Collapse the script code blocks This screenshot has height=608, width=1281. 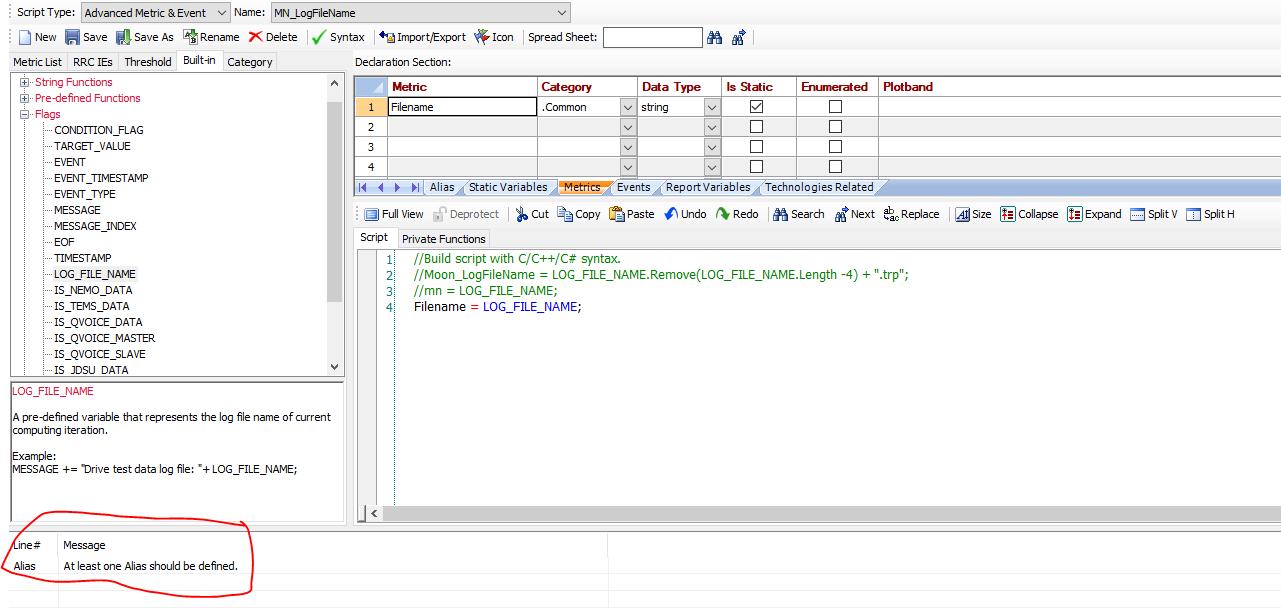tap(1029, 213)
